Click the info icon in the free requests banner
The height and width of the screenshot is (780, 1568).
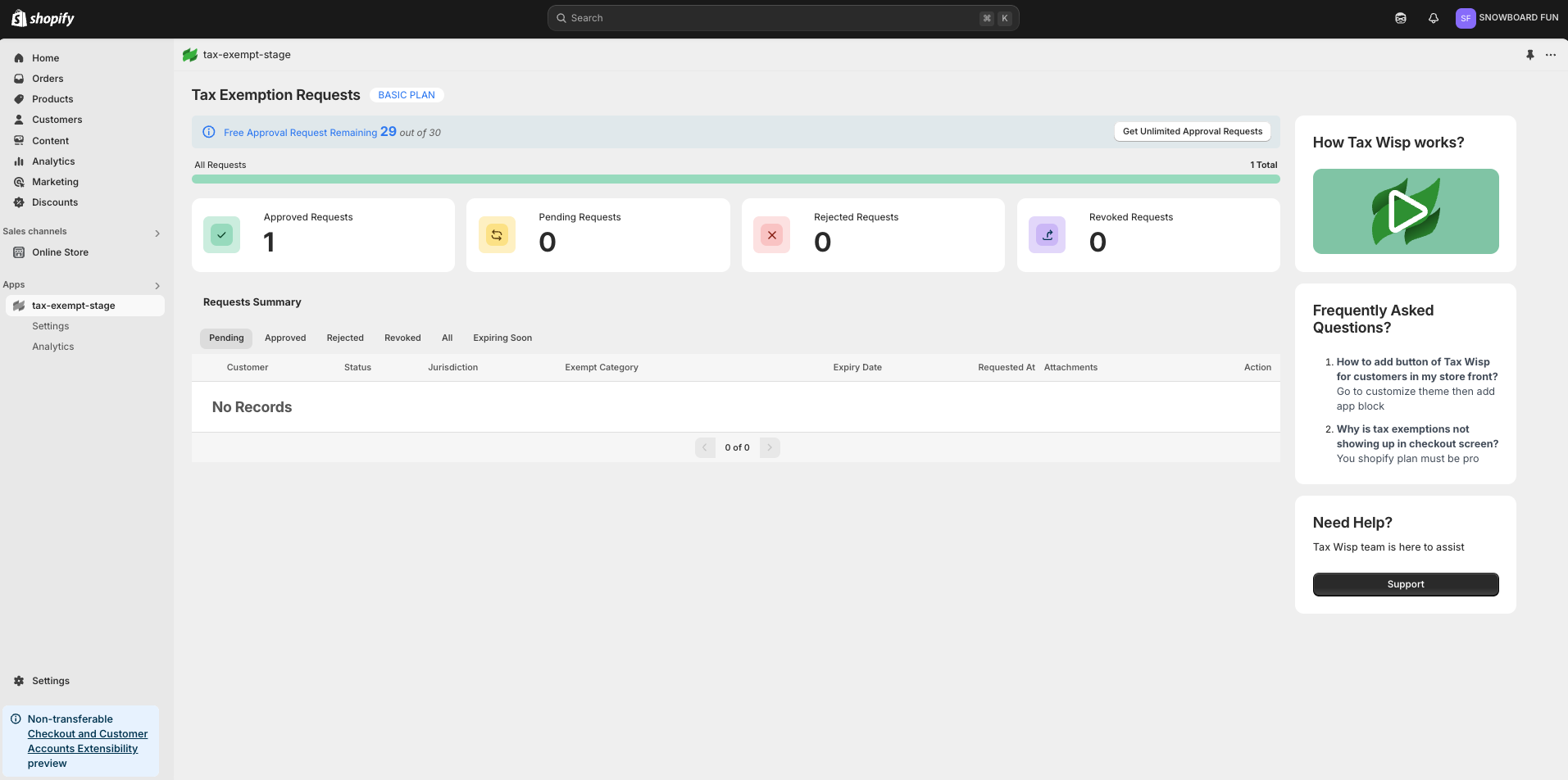[209, 132]
